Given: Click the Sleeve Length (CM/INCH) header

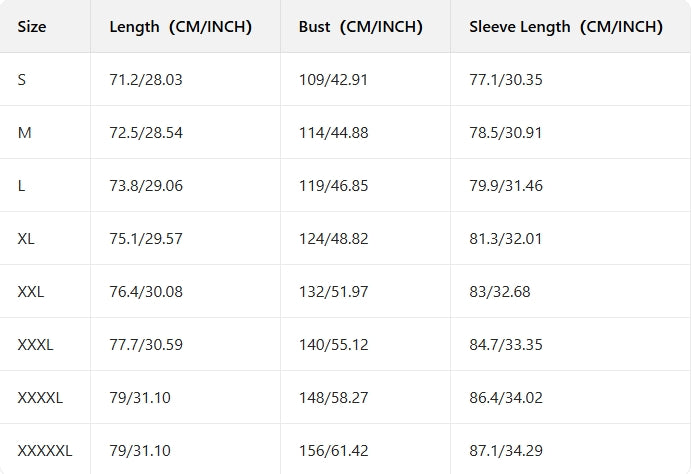Looking at the screenshot, I should (566, 27).
